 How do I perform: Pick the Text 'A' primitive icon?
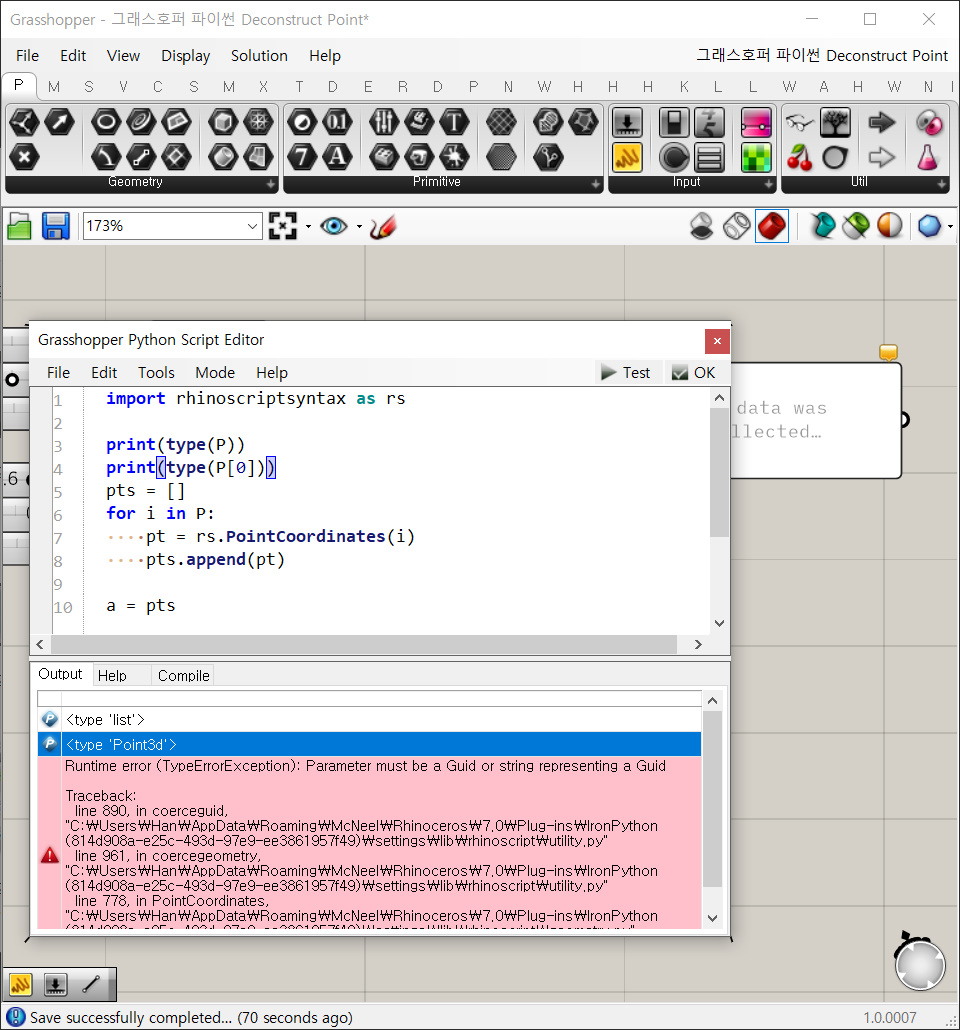[x=337, y=157]
